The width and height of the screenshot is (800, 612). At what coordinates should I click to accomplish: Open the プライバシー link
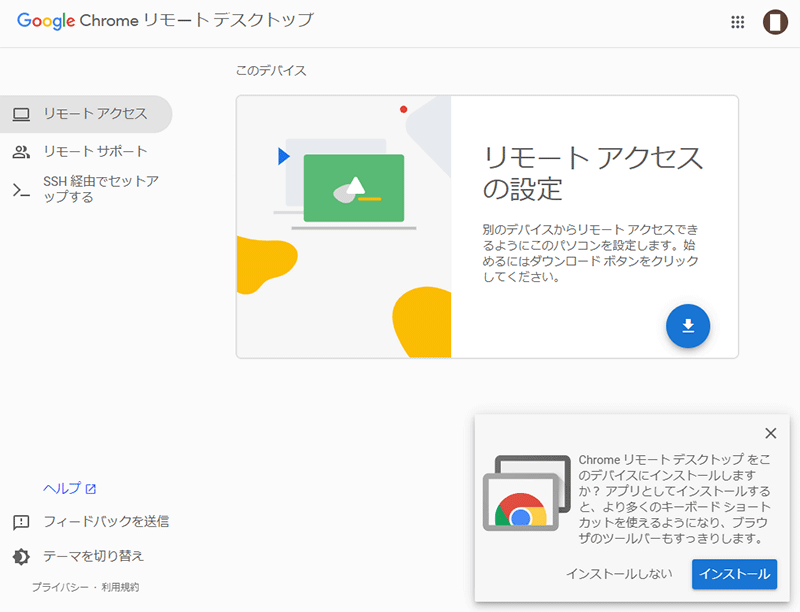pyautogui.click(x=60, y=587)
